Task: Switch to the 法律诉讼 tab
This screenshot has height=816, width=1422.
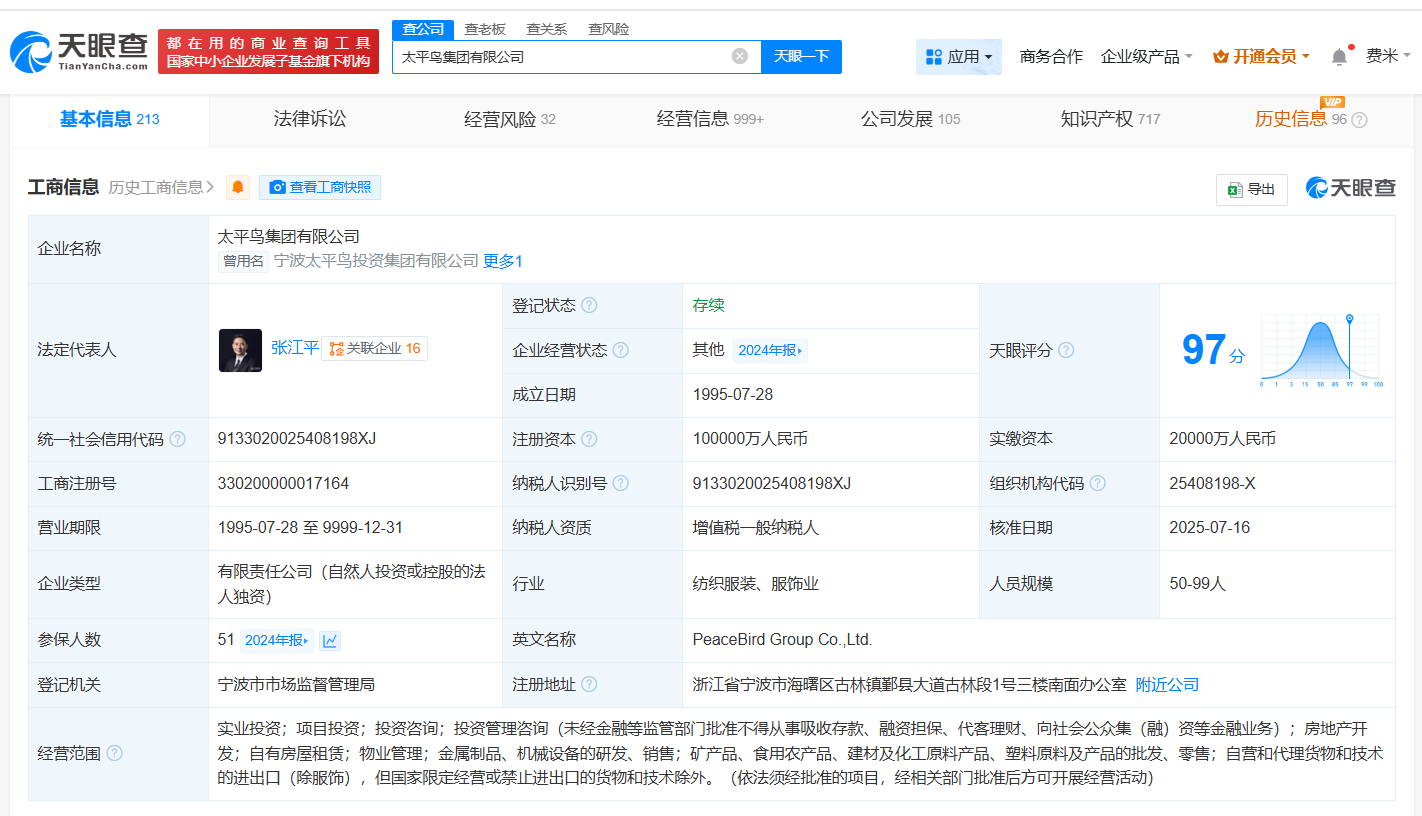Action: (x=310, y=119)
